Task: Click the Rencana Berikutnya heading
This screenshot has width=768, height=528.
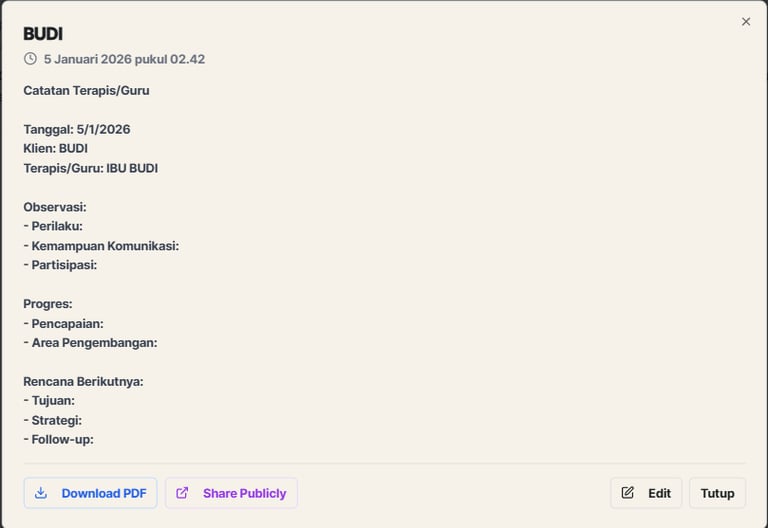Action: tap(83, 381)
